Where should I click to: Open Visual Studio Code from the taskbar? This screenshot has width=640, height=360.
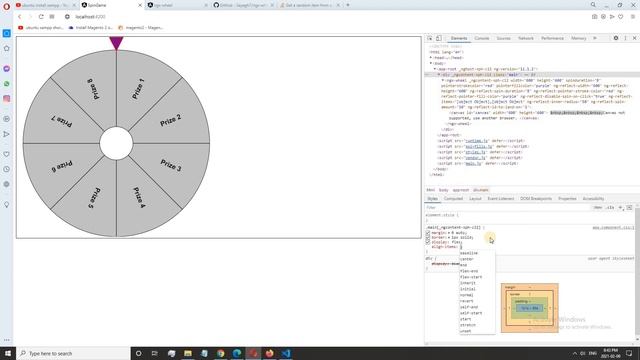point(286,353)
